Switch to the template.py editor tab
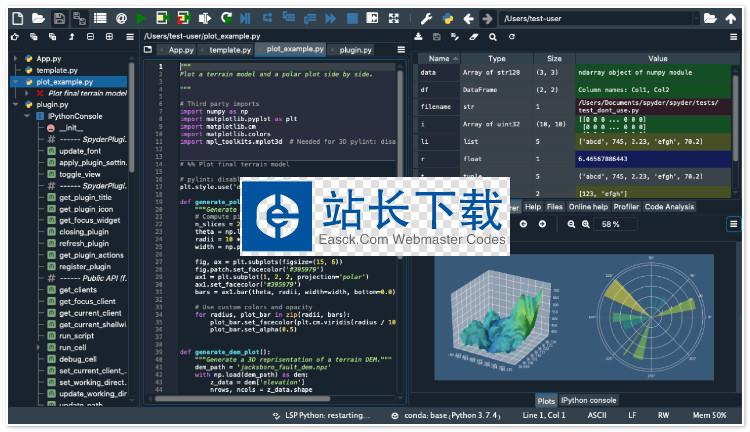 [x=229, y=49]
